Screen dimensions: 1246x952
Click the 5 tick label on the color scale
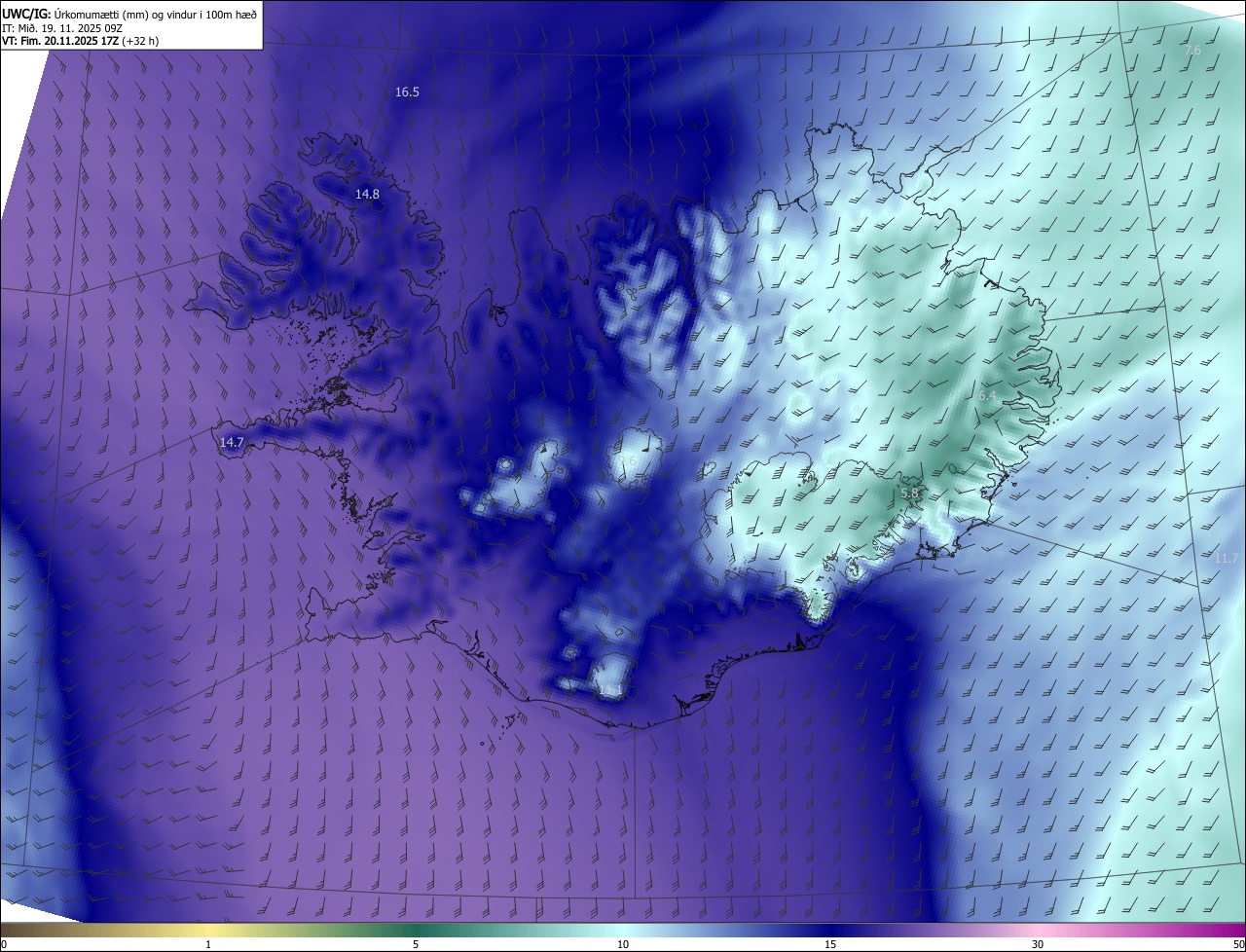tap(416, 944)
